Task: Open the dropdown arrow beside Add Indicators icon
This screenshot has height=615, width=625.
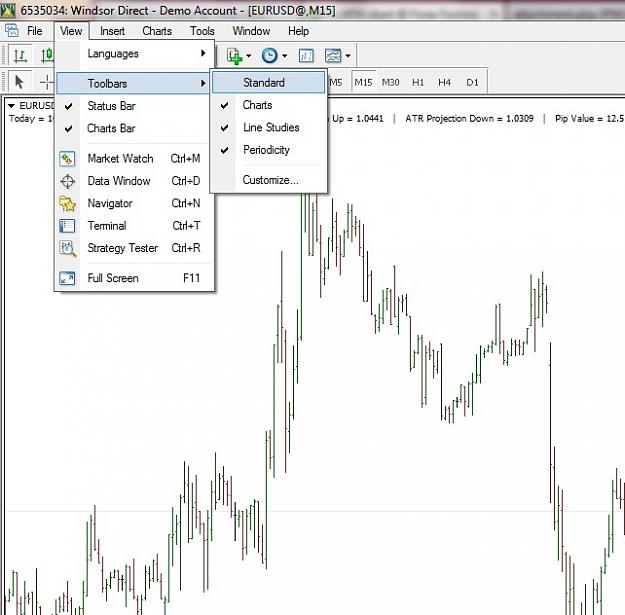Action: 249,56
